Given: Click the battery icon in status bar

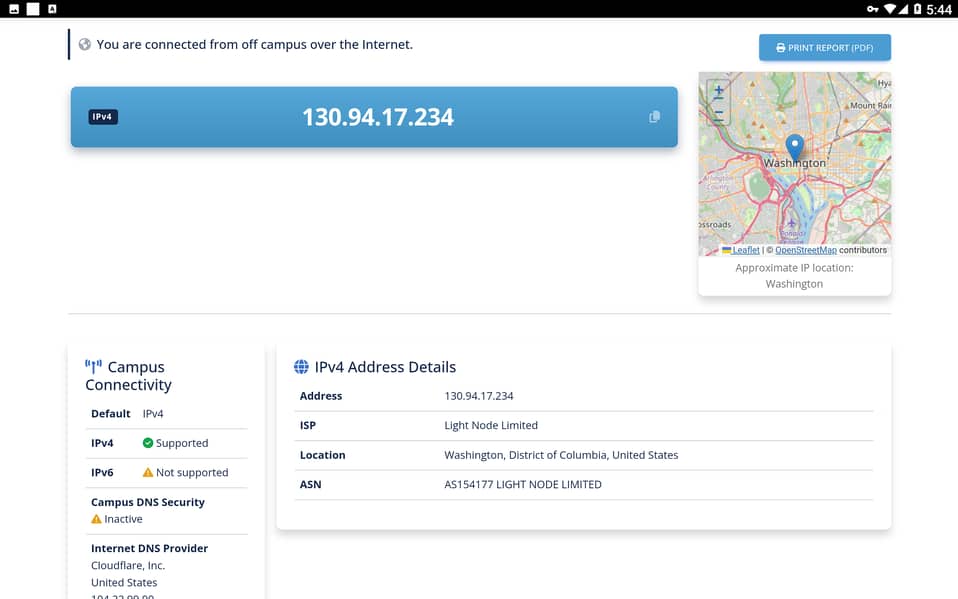Looking at the screenshot, I should 917,9.
